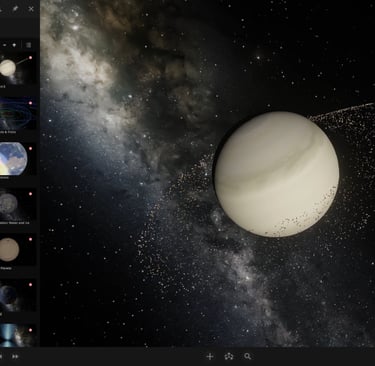Open the ringed cream planet simulation thumbnail
The width and height of the screenshot is (375, 366).
click(x=18, y=68)
